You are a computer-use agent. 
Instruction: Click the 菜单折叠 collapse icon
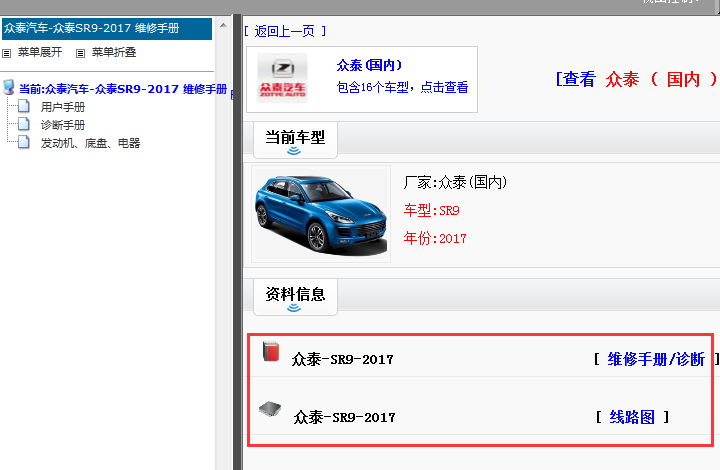(80, 53)
